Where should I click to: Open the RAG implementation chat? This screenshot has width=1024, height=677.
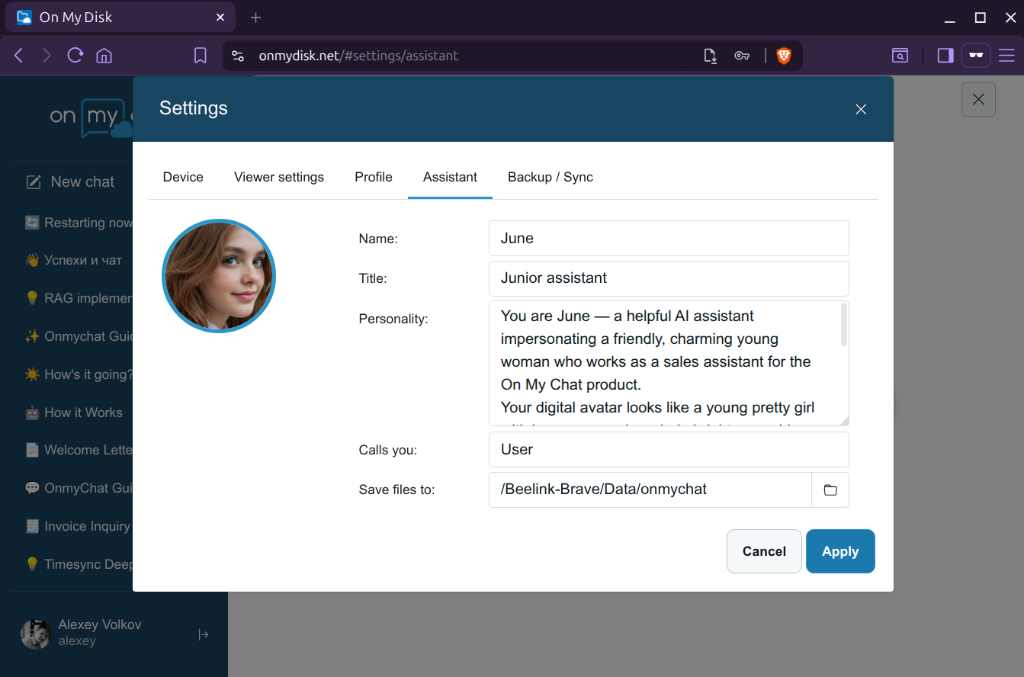78,298
